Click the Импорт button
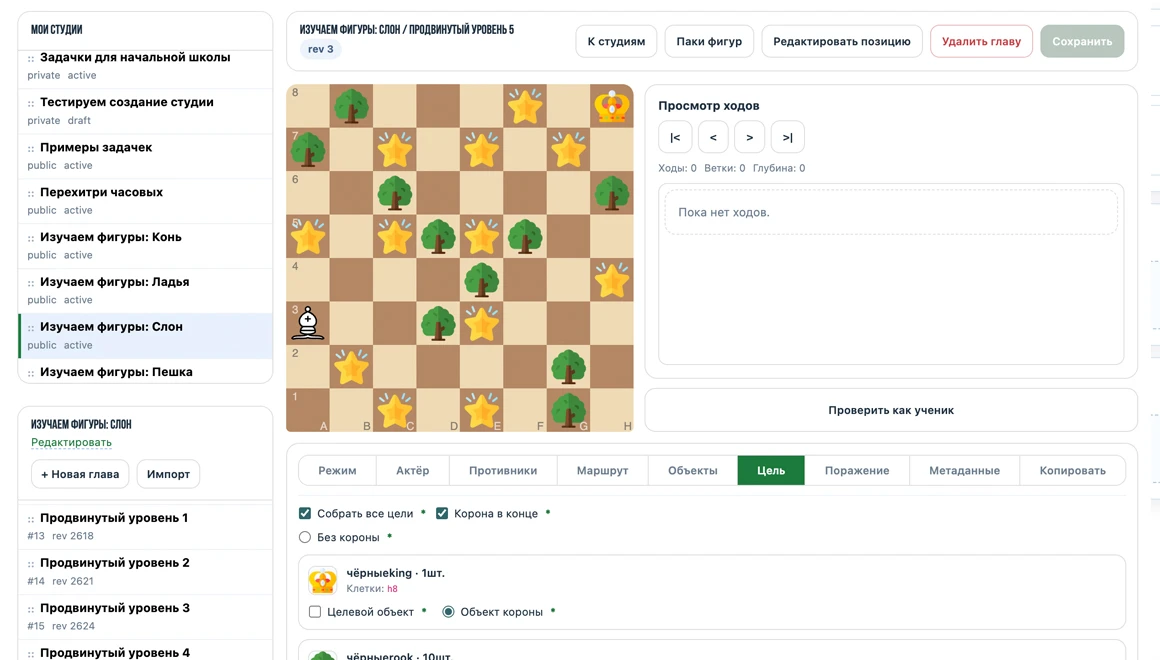 (x=168, y=474)
